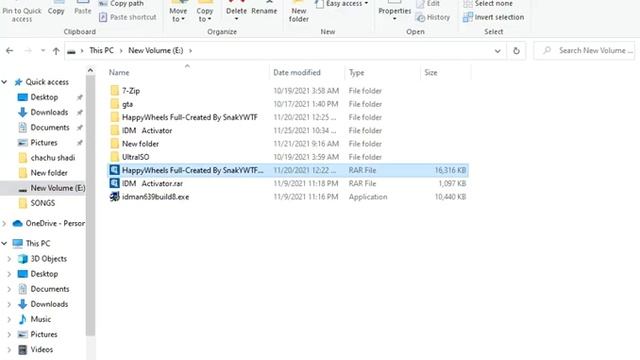Open recent locations dropdown arrow
Viewport: 640px width, 360px height.
point(43,51)
